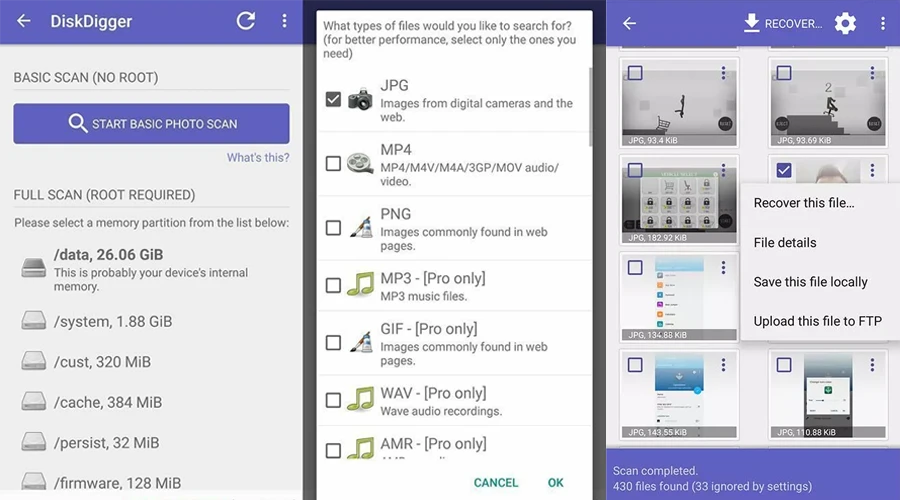Check the PNG file type checkbox

tap(333, 228)
